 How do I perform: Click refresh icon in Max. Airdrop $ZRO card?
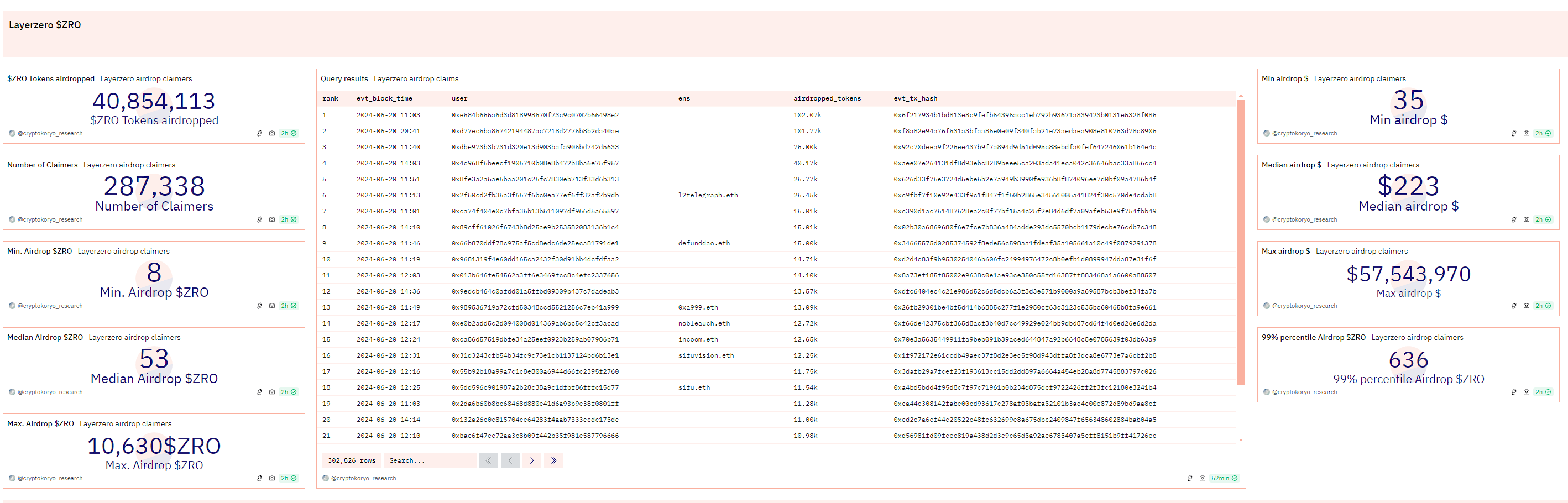click(259, 479)
